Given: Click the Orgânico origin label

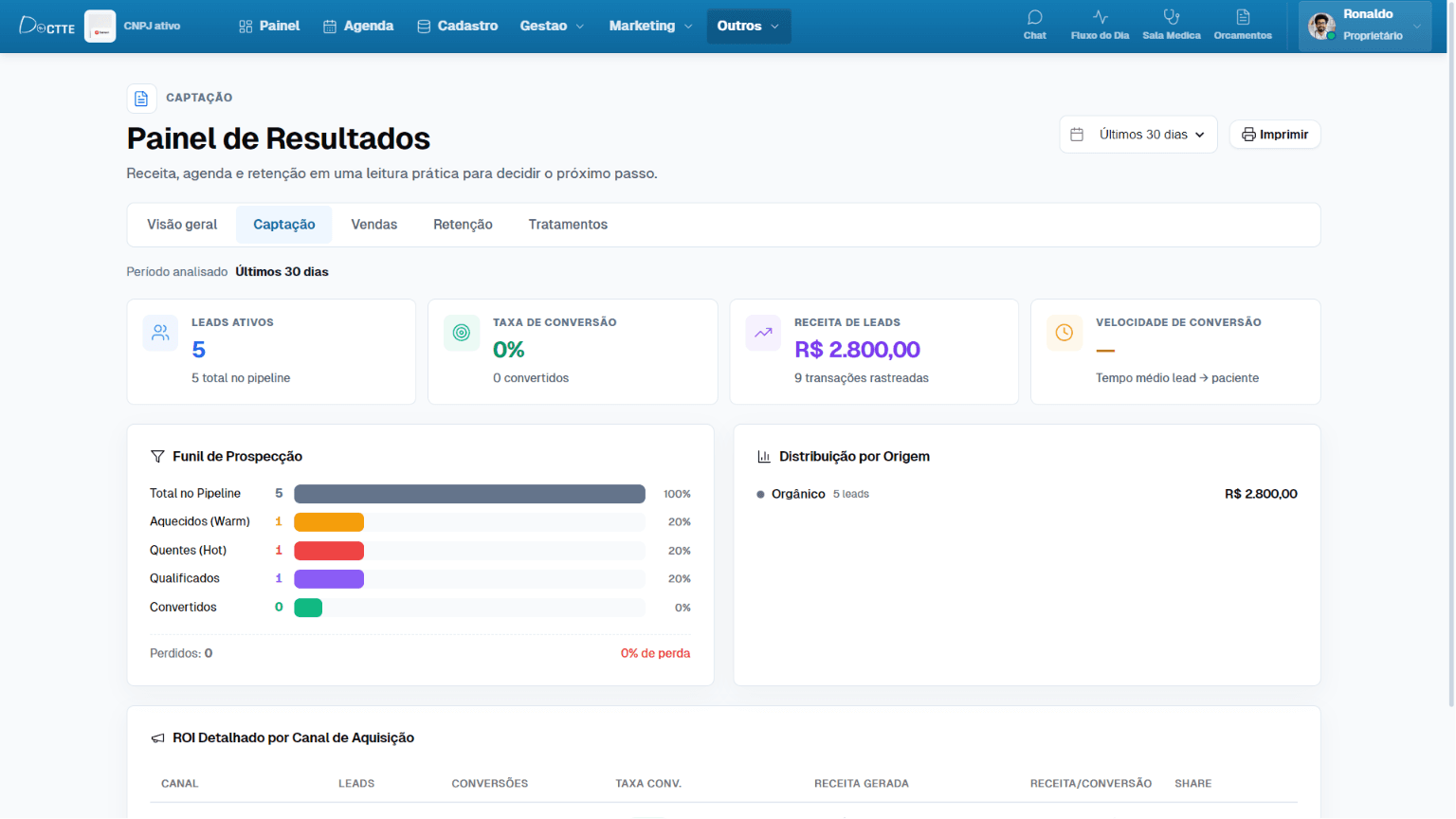Looking at the screenshot, I should (798, 494).
